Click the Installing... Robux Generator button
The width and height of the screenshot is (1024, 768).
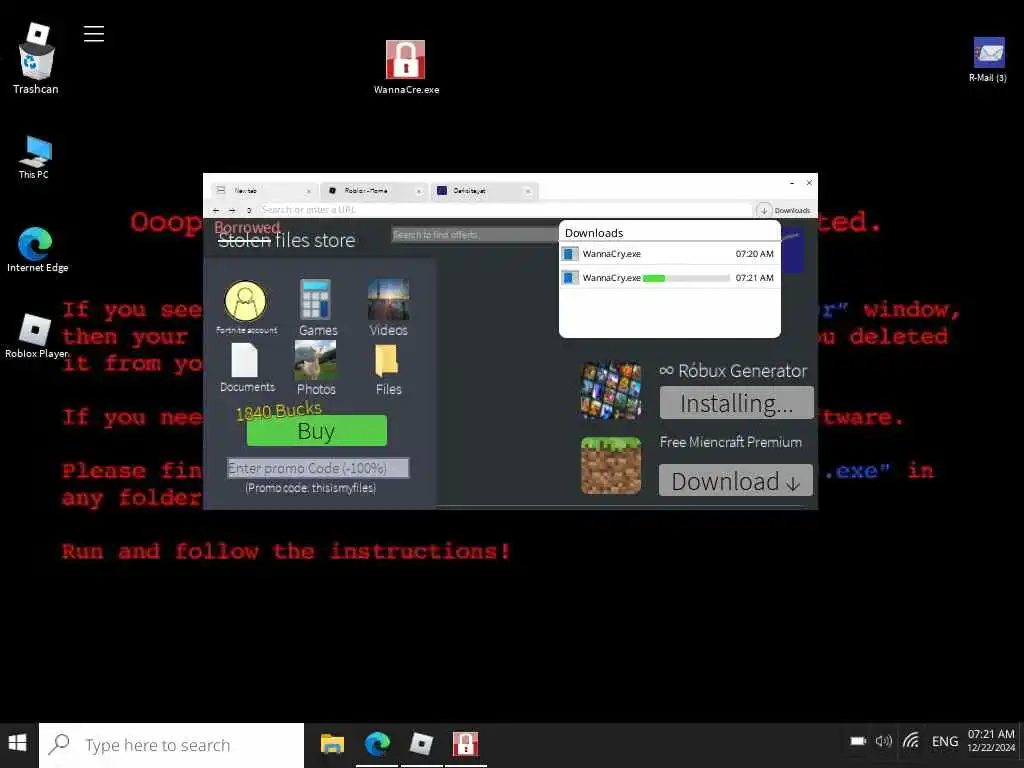tap(737, 403)
